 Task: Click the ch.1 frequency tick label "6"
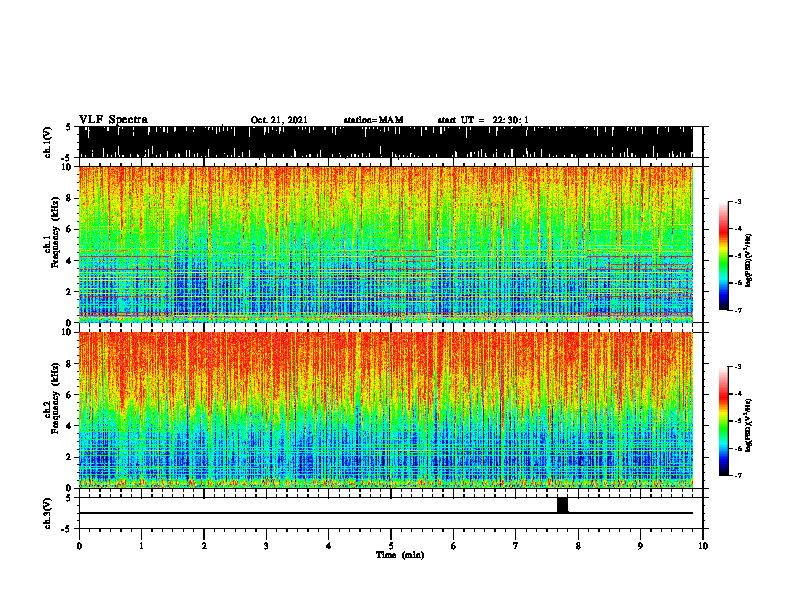70,229
